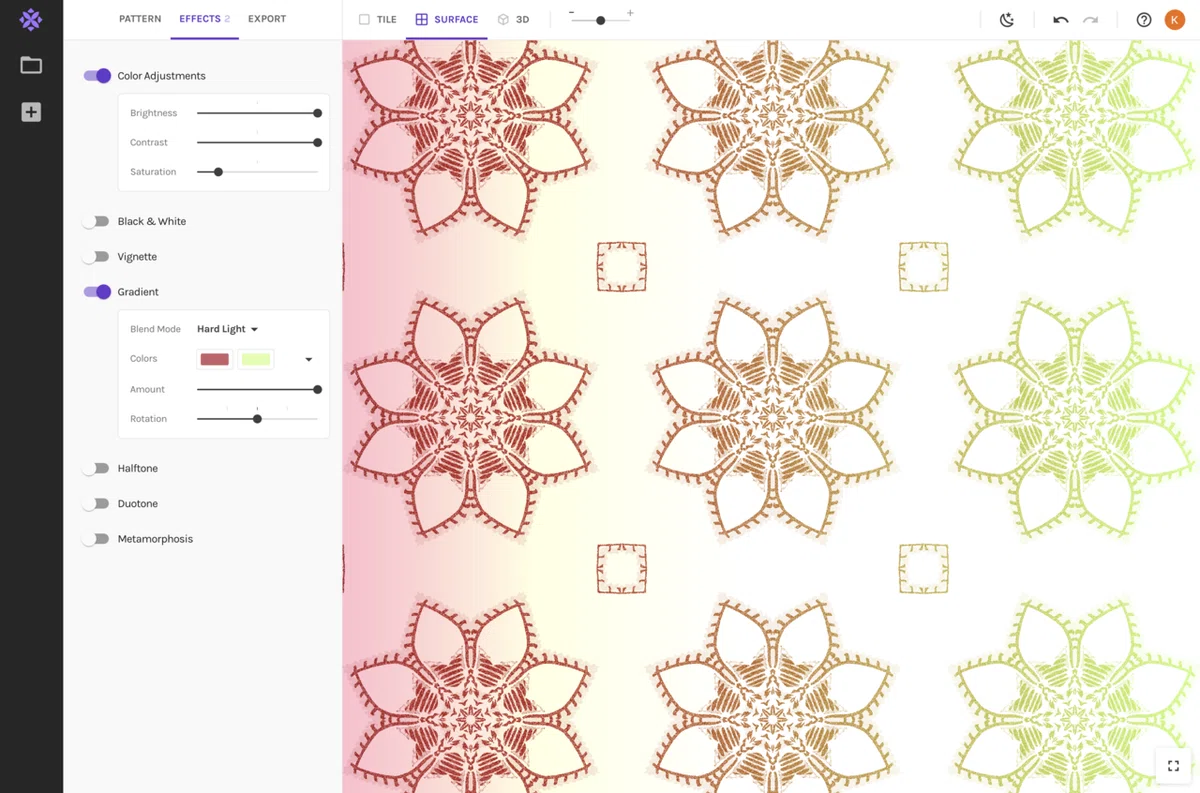Viewport: 1200px width, 793px height.
Task: Click the undo arrow icon
Action: tap(1060, 20)
